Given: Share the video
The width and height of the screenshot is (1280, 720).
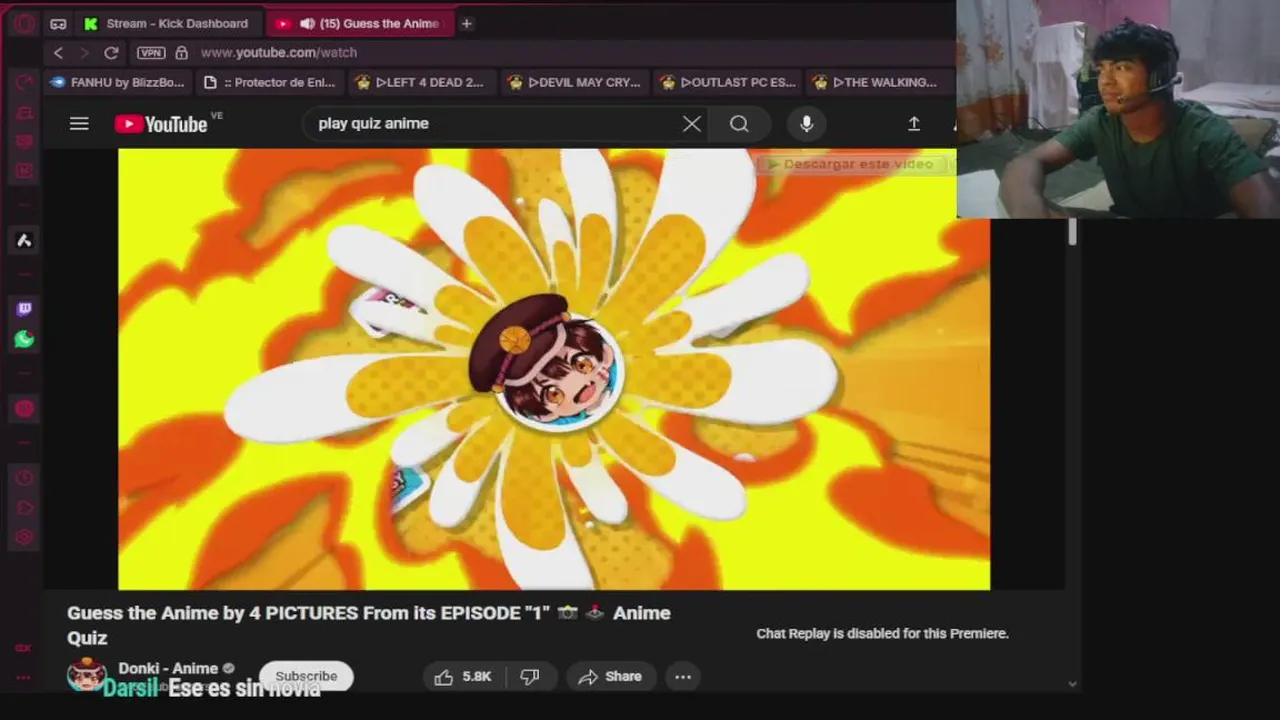Looking at the screenshot, I should tap(610, 676).
